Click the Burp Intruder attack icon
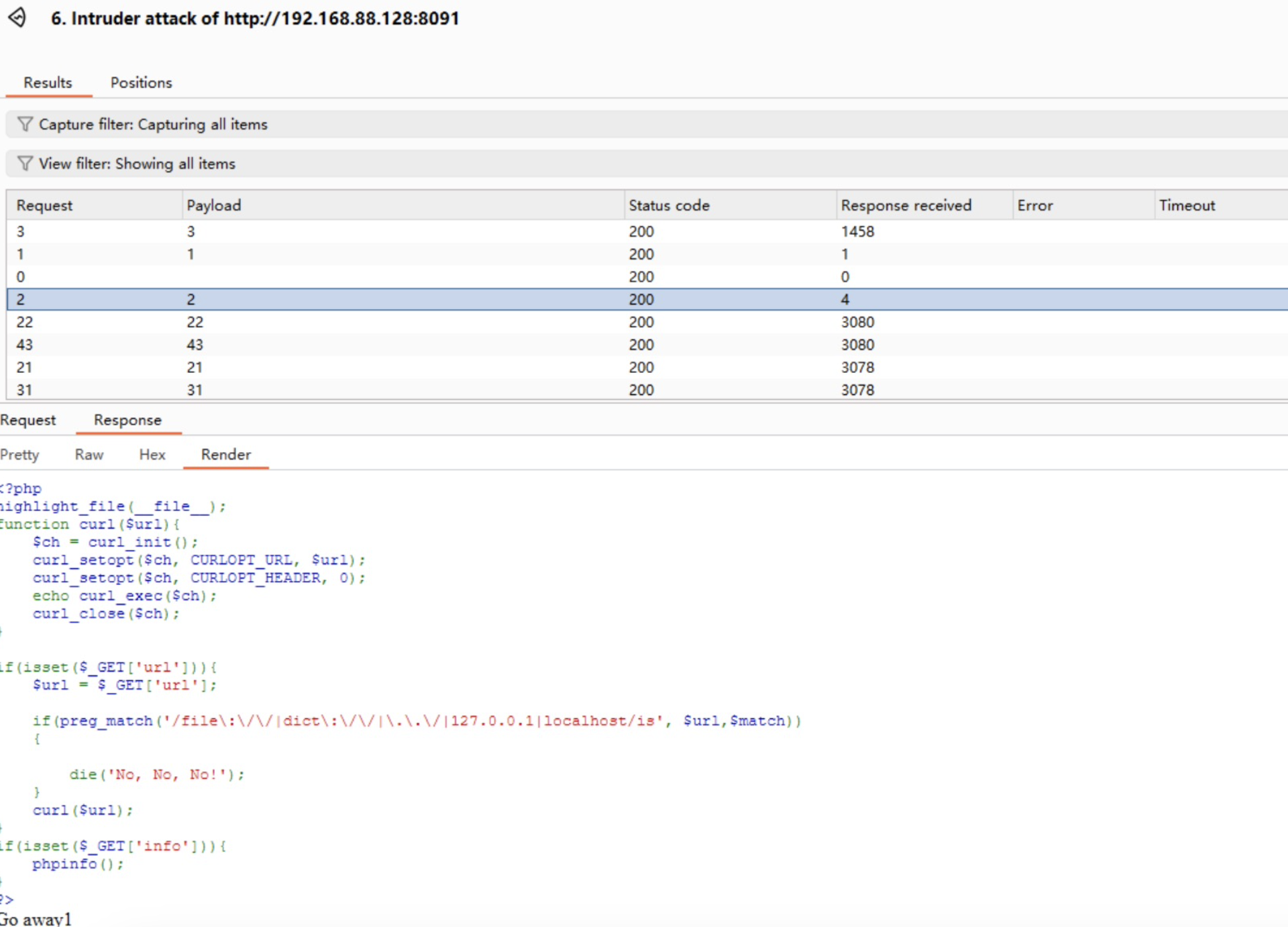1288x927 pixels. click(x=17, y=17)
